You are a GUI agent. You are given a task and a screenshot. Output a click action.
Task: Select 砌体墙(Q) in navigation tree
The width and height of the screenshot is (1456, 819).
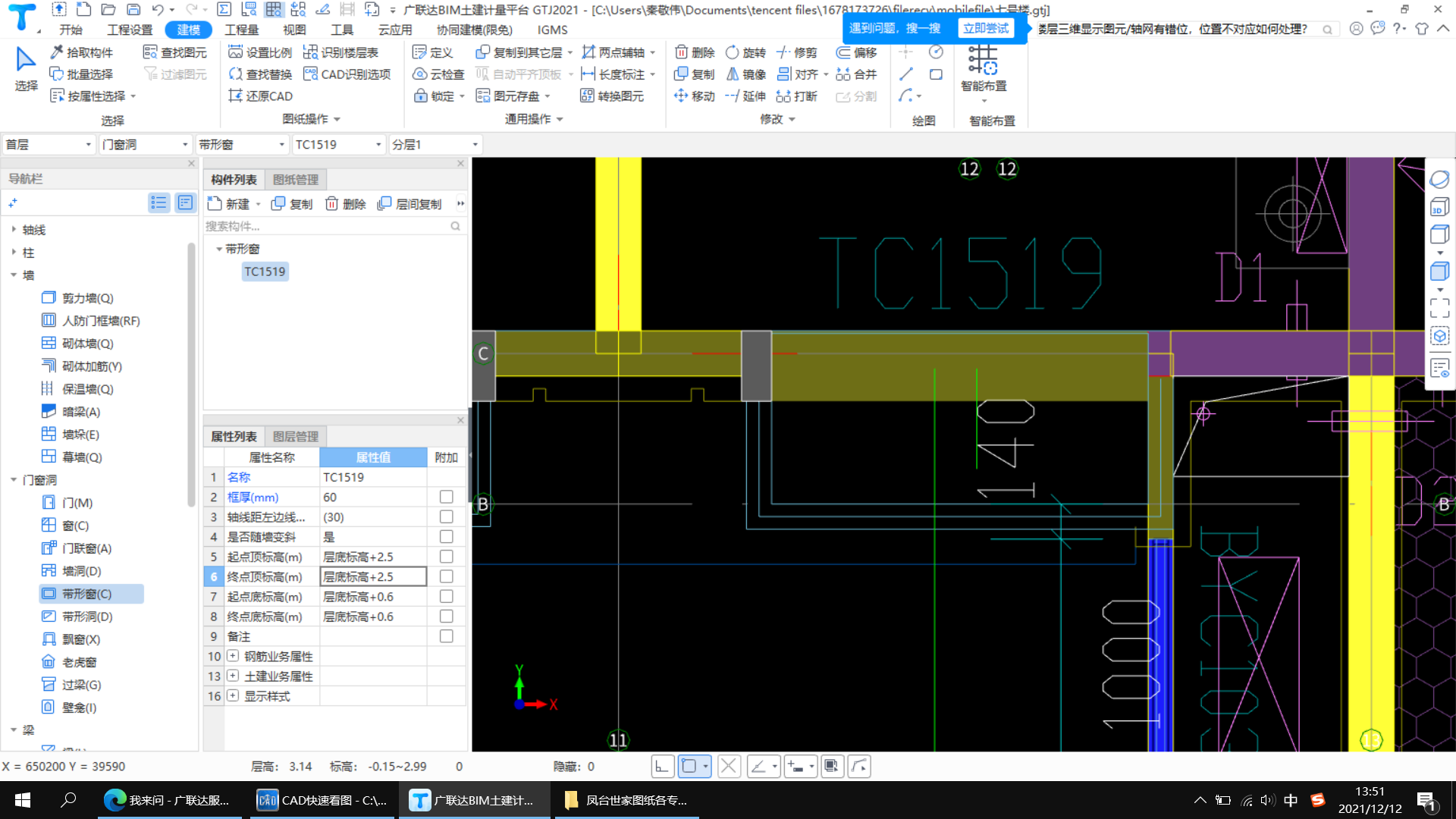tap(78, 344)
